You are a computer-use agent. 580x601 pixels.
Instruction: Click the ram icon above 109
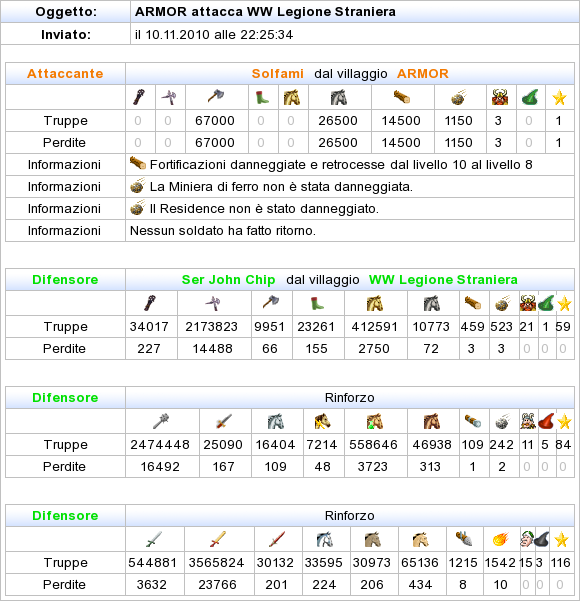click(472, 421)
